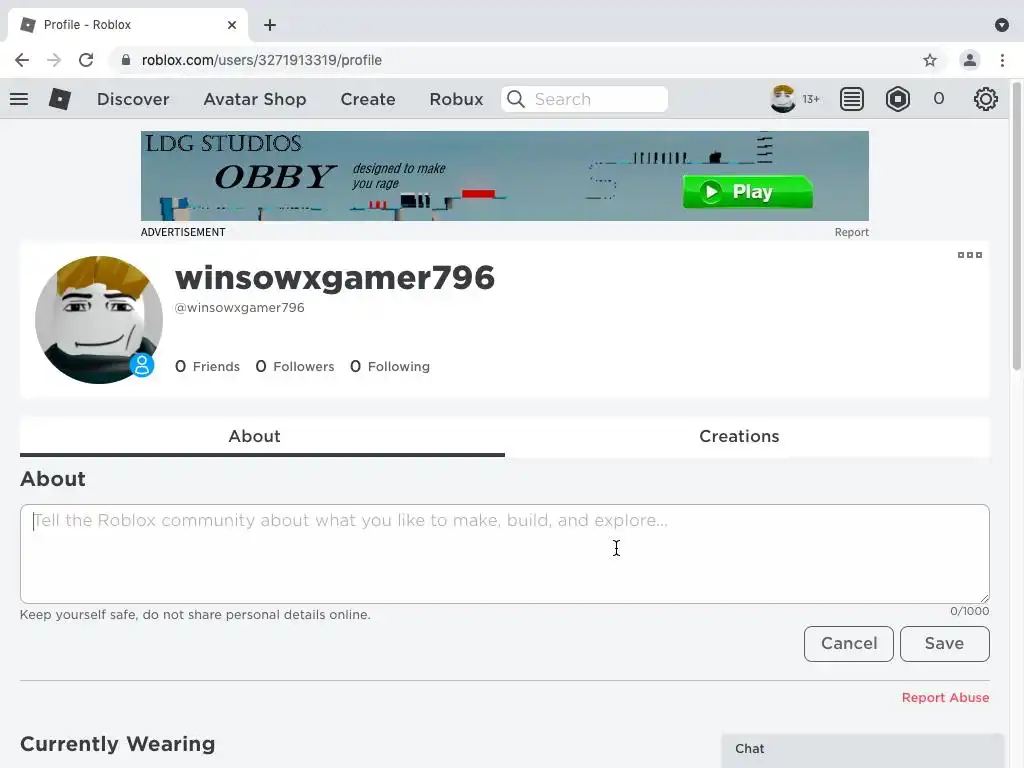View the 0 Followers list
This screenshot has width=1024, height=768.
295,366
